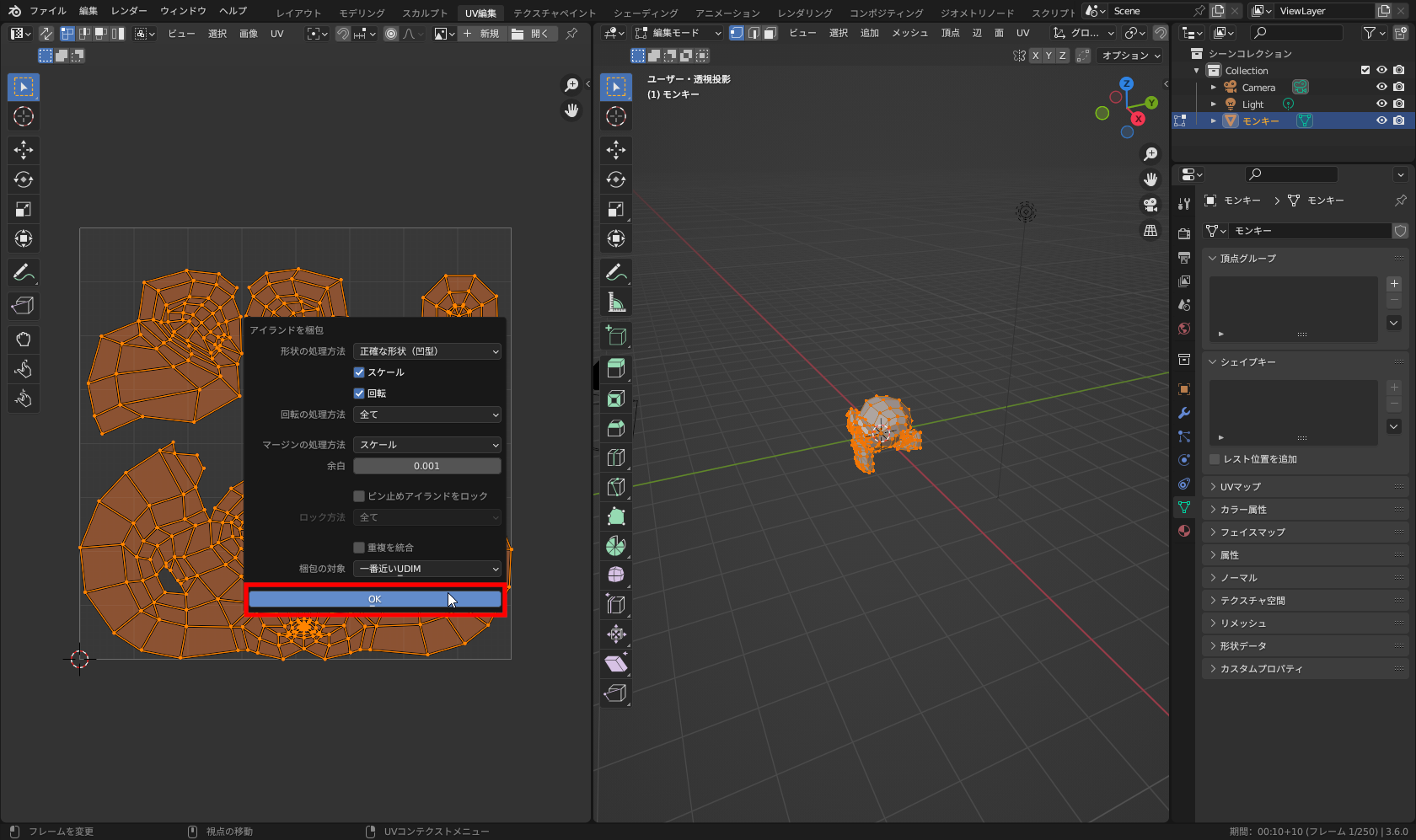Select the Shear tool
The width and height of the screenshot is (1416, 840).
point(616,664)
